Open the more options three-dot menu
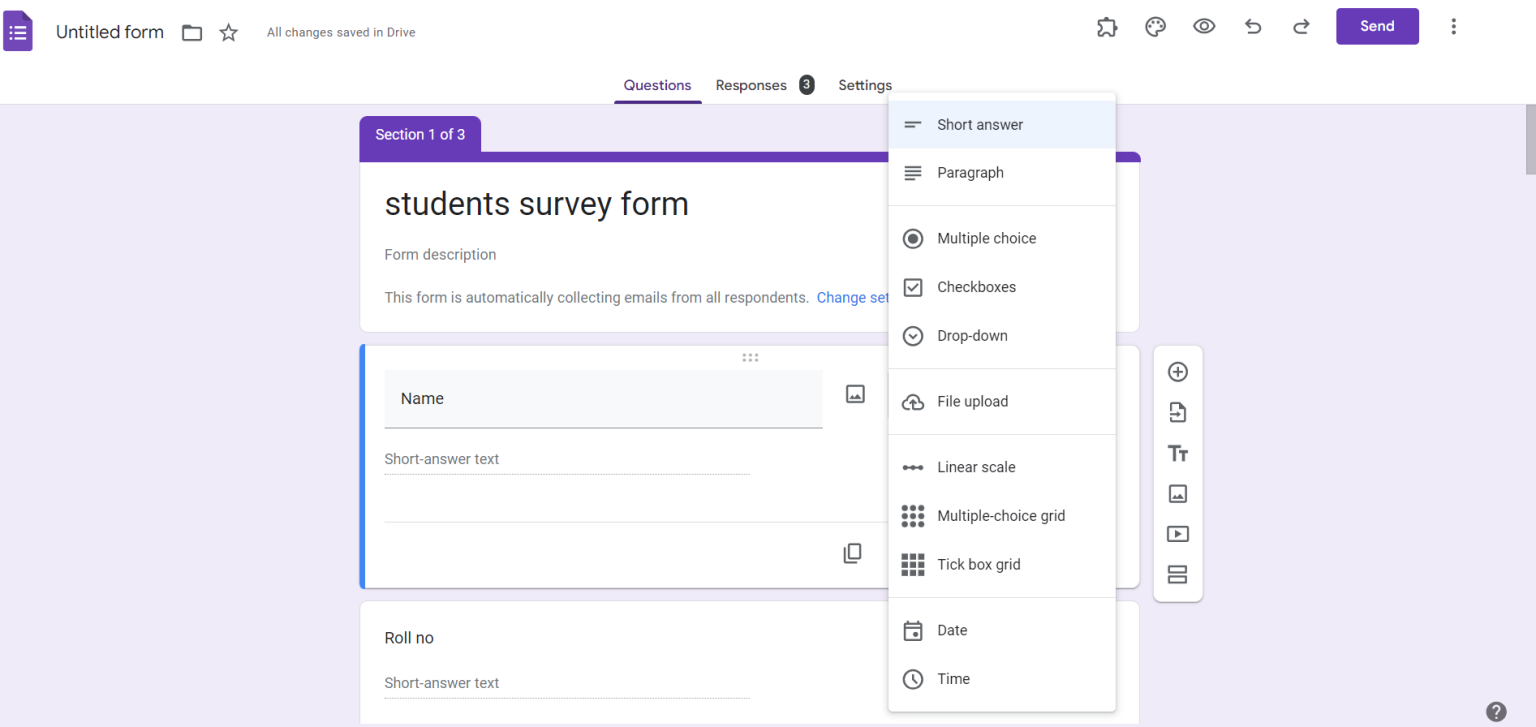Viewport: 1536px width, 727px height. tap(1454, 27)
